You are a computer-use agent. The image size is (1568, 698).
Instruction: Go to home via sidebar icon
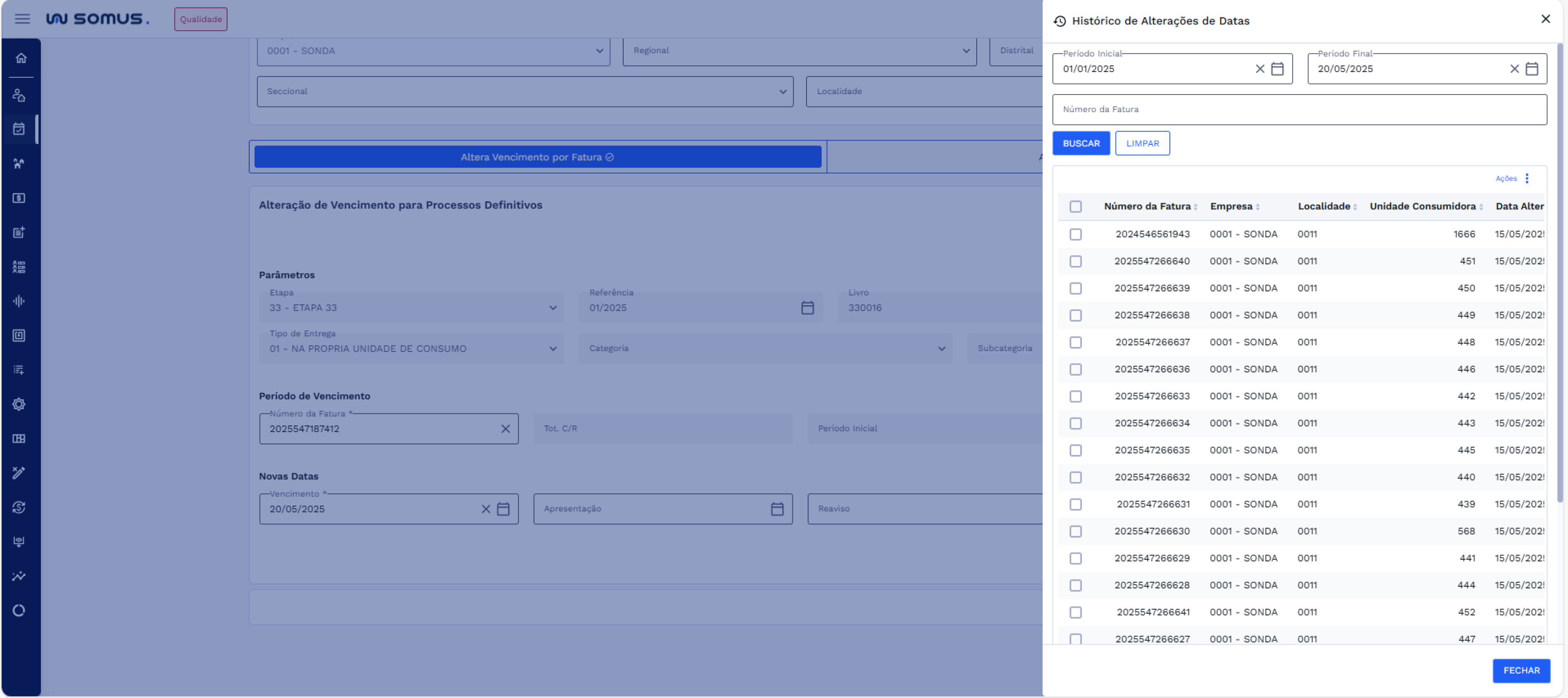[x=21, y=58]
